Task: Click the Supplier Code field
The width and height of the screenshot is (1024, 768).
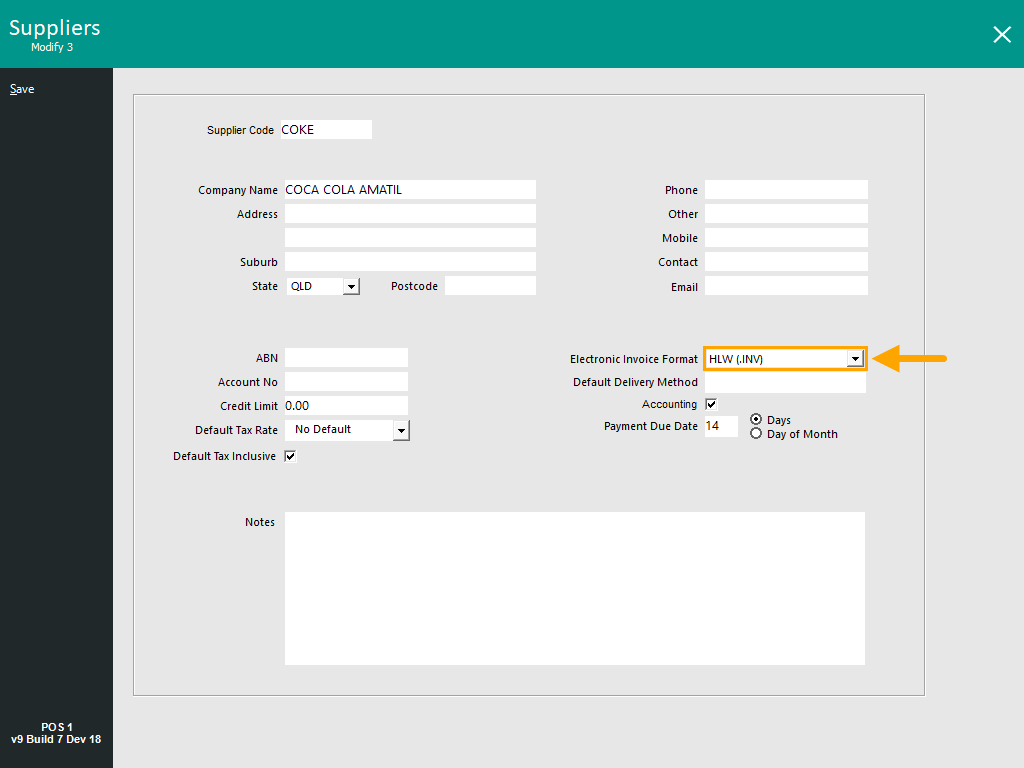Action: (x=325, y=130)
